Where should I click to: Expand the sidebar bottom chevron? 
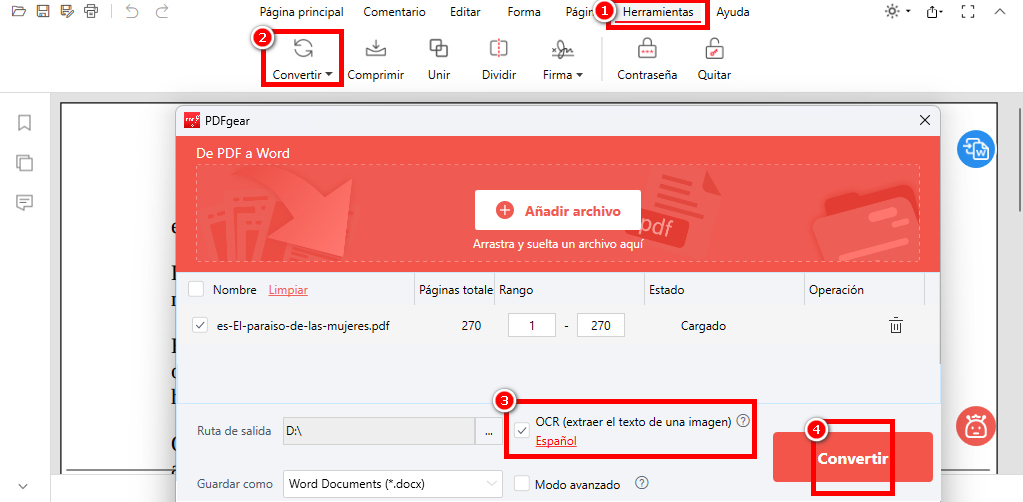(x=23, y=486)
